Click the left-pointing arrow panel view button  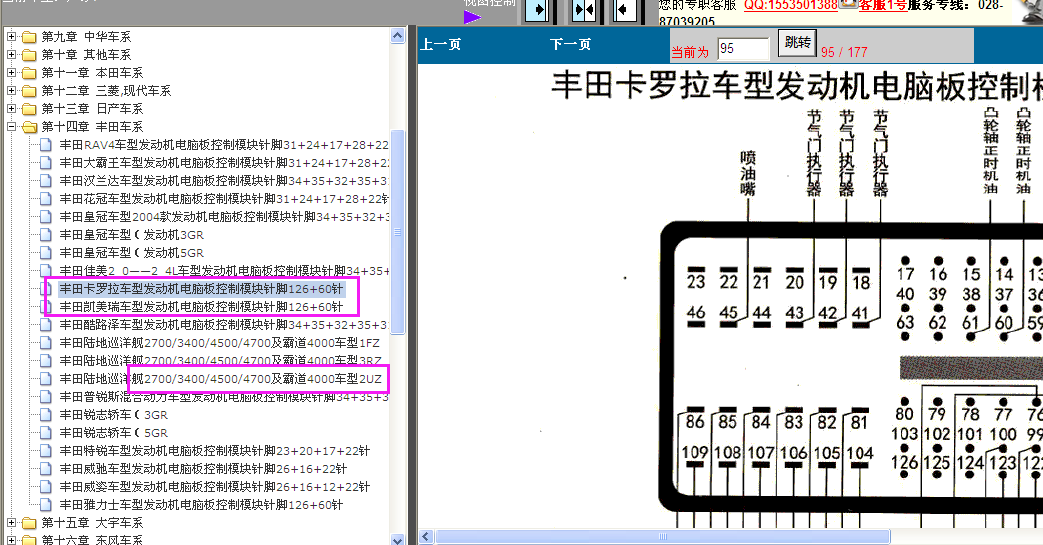pyautogui.click(x=624, y=10)
